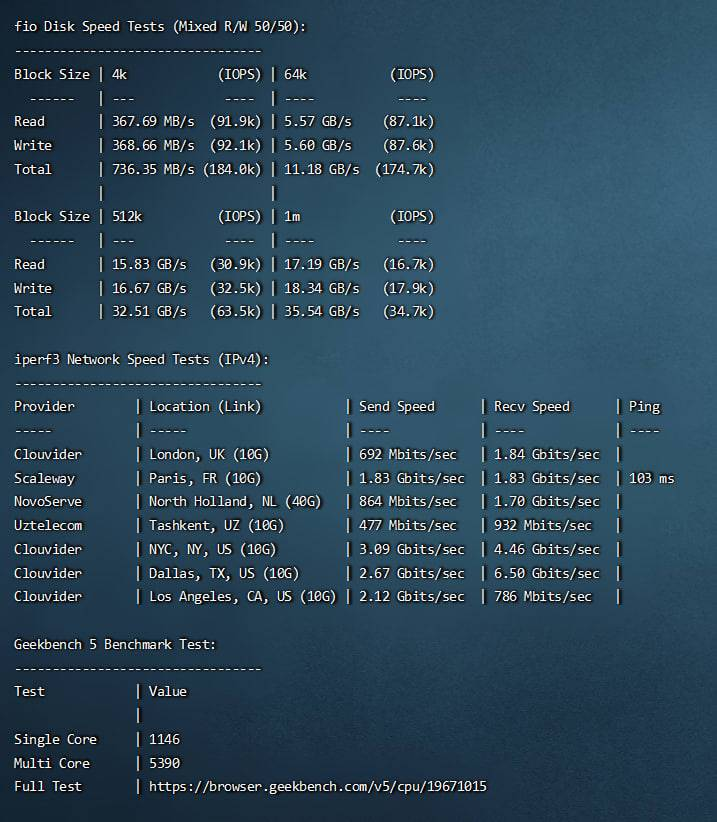
Task: Click the Send Speed column header
Action: tap(396, 407)
